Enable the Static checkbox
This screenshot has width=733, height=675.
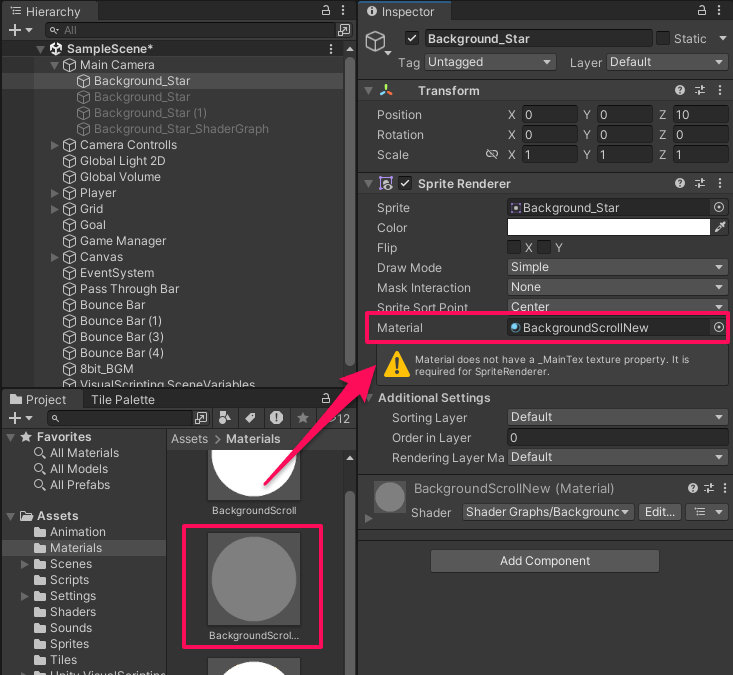pyautogui.click(x=663, y=38)
